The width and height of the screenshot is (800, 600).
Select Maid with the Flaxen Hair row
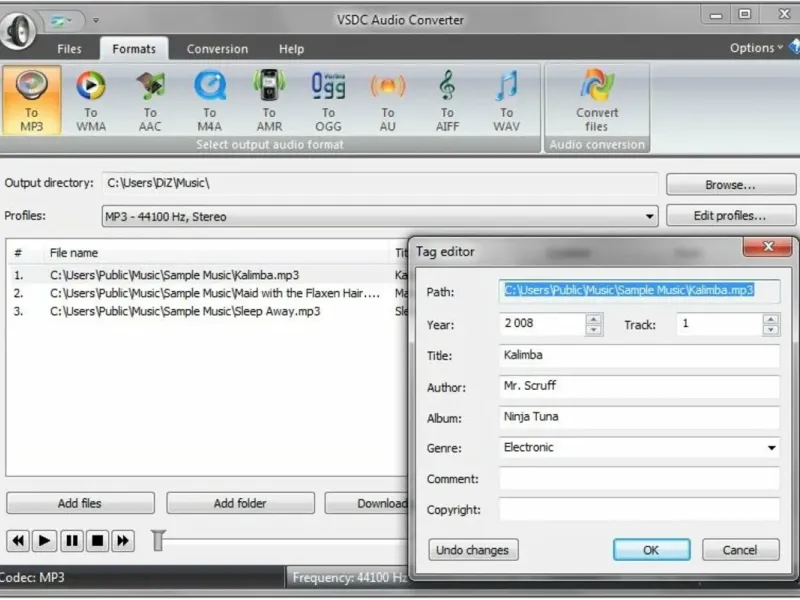[x=208, y=293]
